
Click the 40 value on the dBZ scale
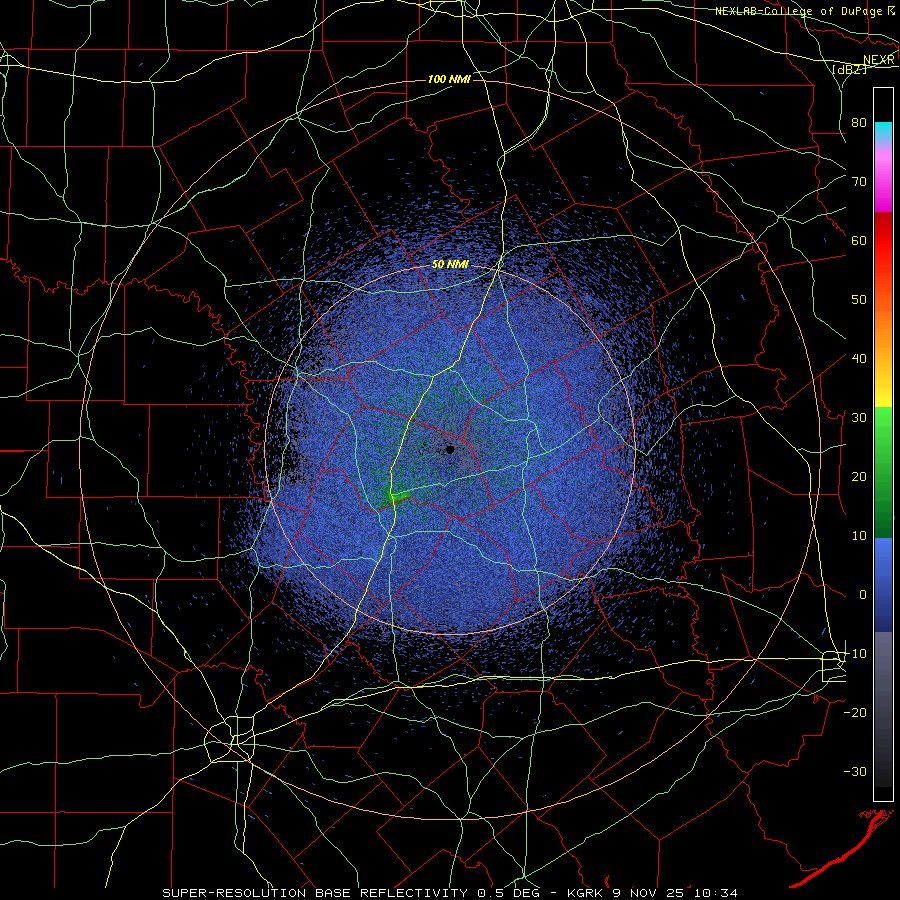click(x=859, y=358)
